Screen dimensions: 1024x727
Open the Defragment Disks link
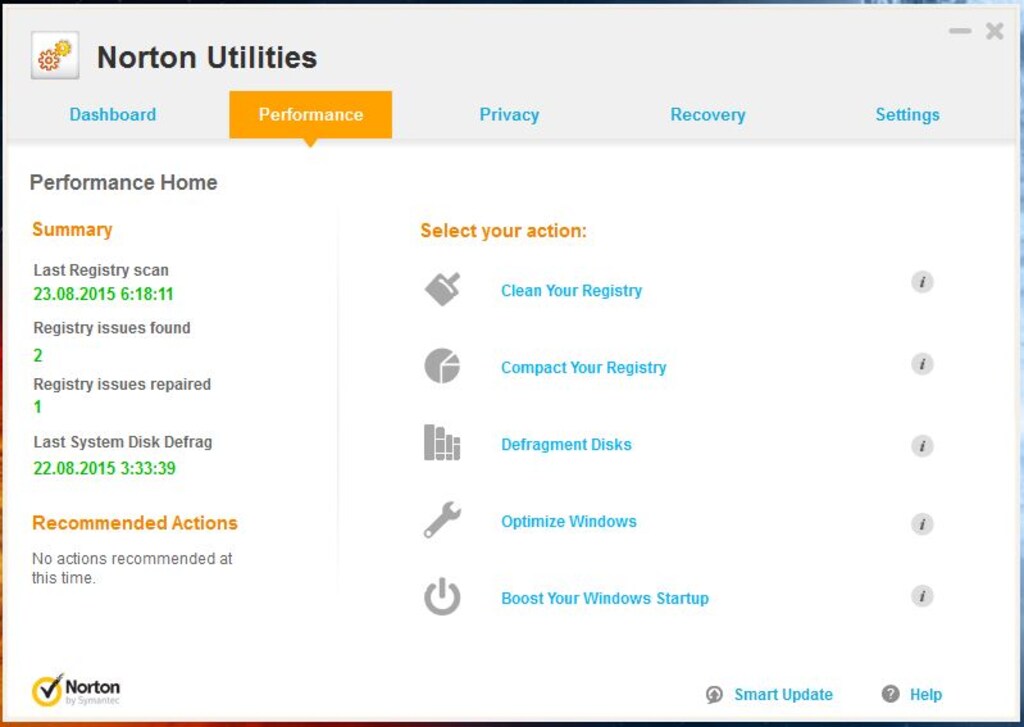[x=566, y=445]
